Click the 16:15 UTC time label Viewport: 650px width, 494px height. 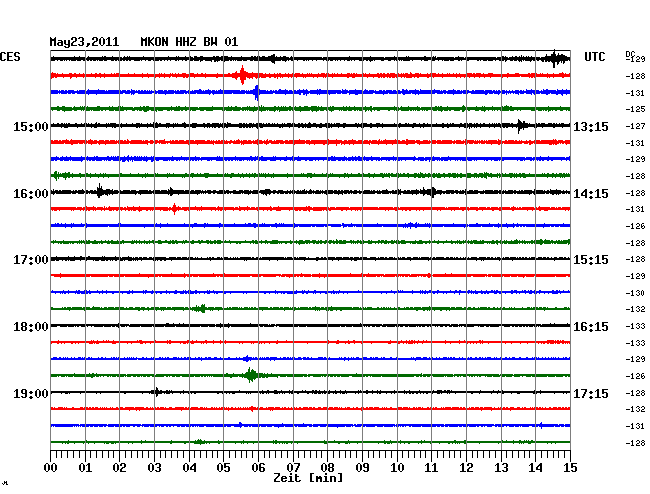(x=591, y=327)
